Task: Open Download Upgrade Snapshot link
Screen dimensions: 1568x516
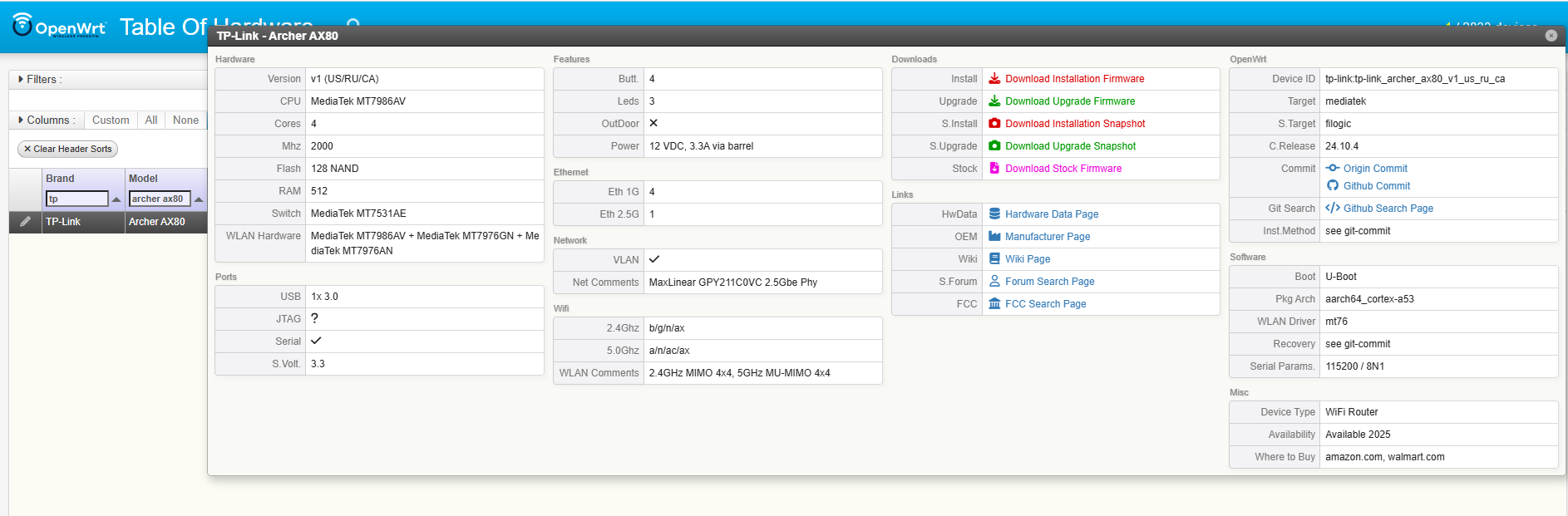Action: click(1070, 146)
